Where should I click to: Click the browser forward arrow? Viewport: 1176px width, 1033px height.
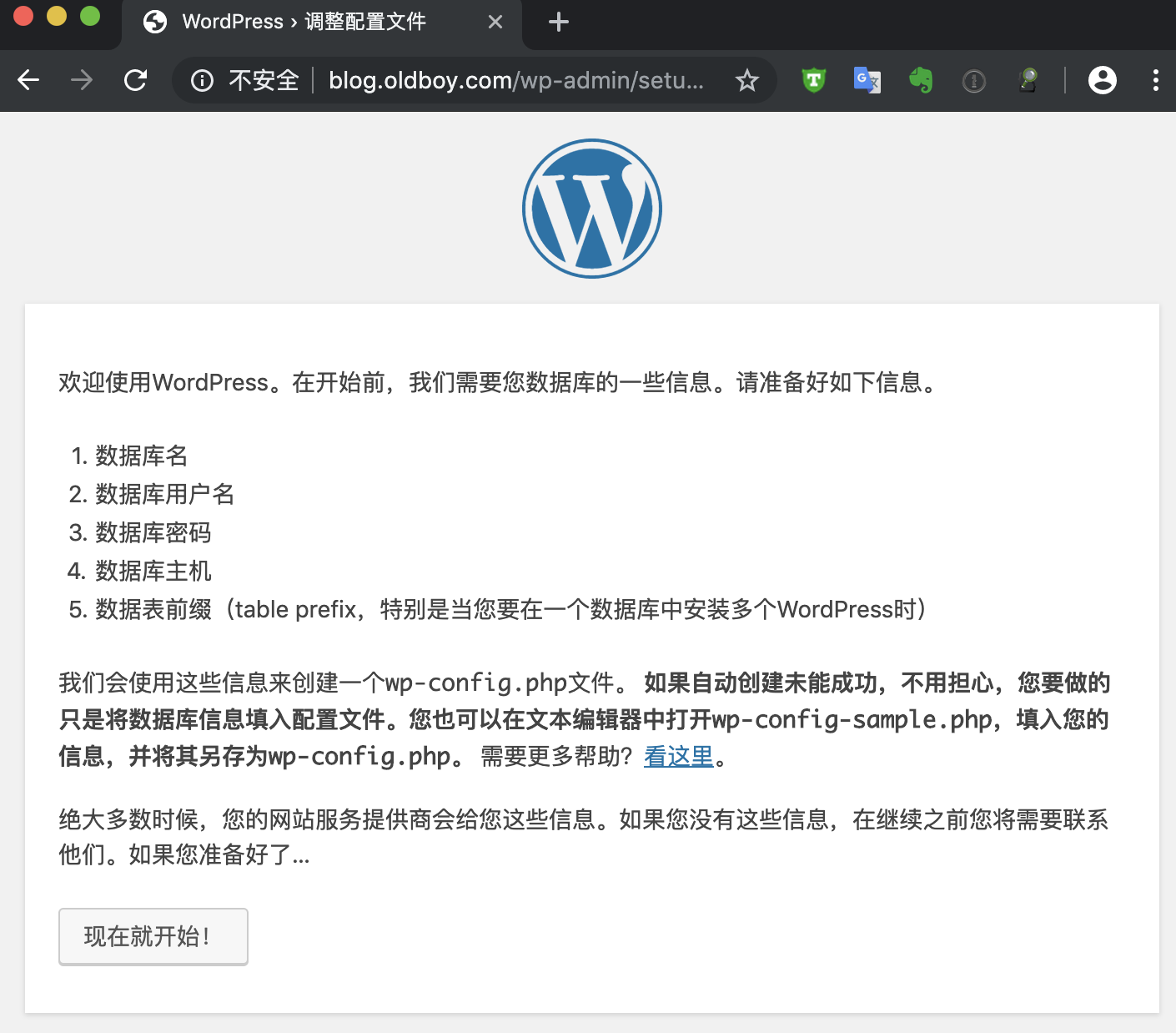pyautogui.click(x=82, y=80)
